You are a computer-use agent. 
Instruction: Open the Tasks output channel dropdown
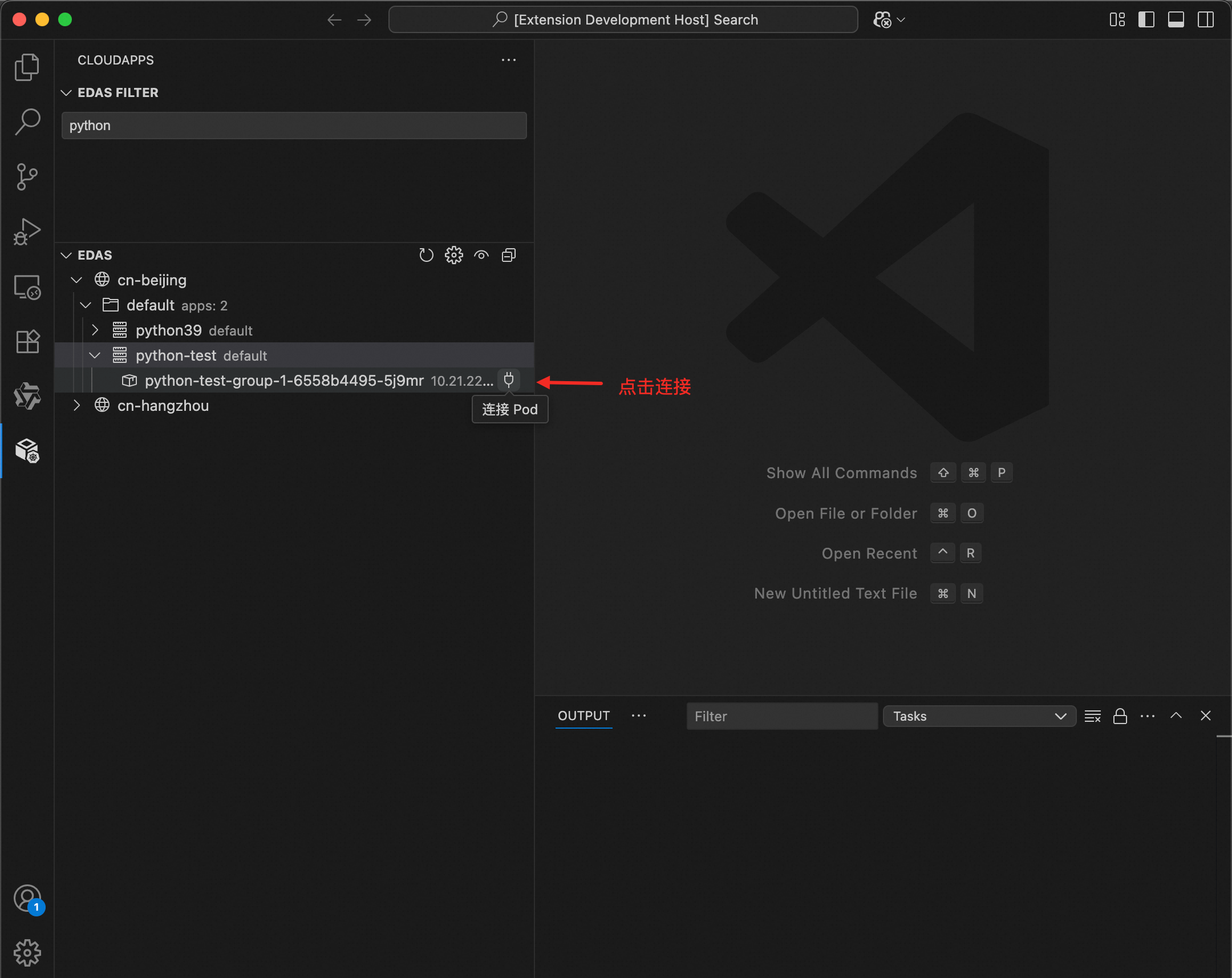click(979, 716)
